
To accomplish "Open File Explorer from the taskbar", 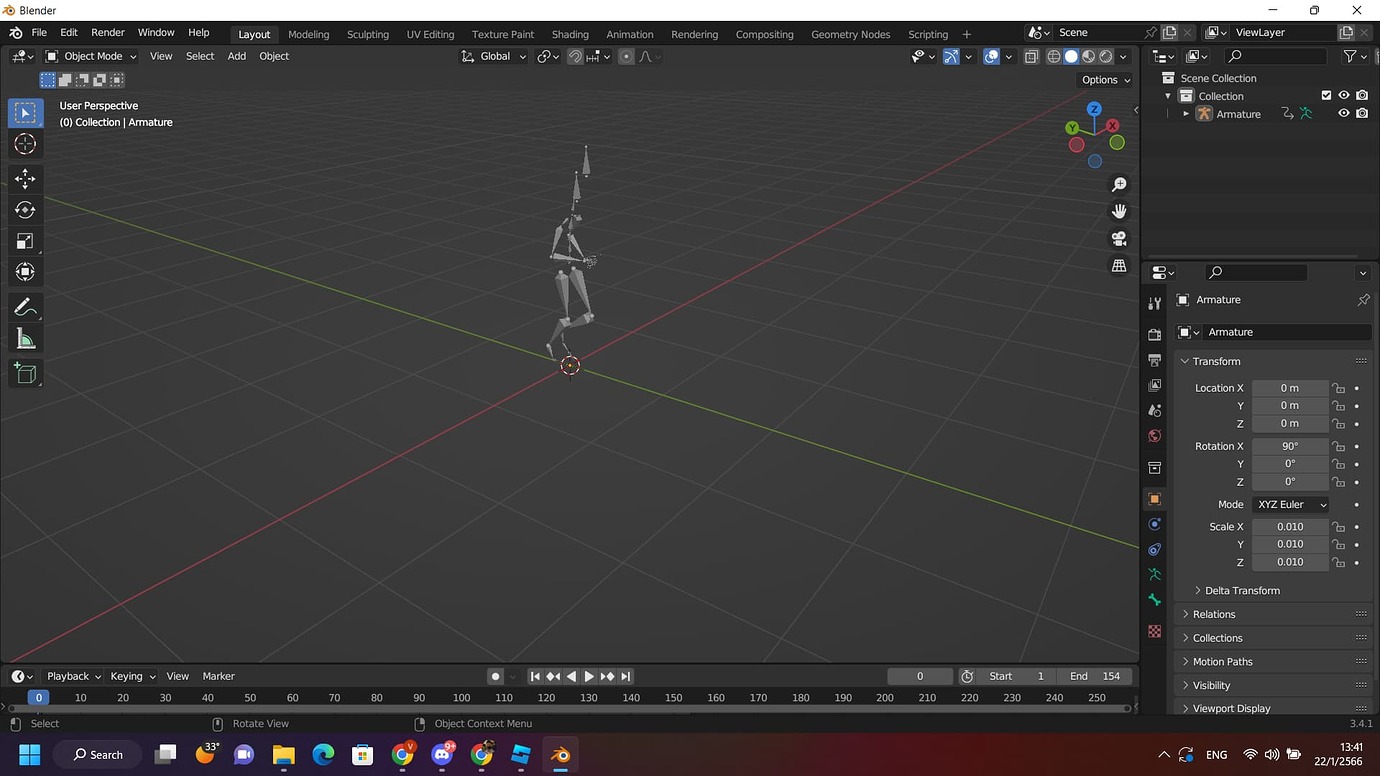I will [x=284, y=754].
